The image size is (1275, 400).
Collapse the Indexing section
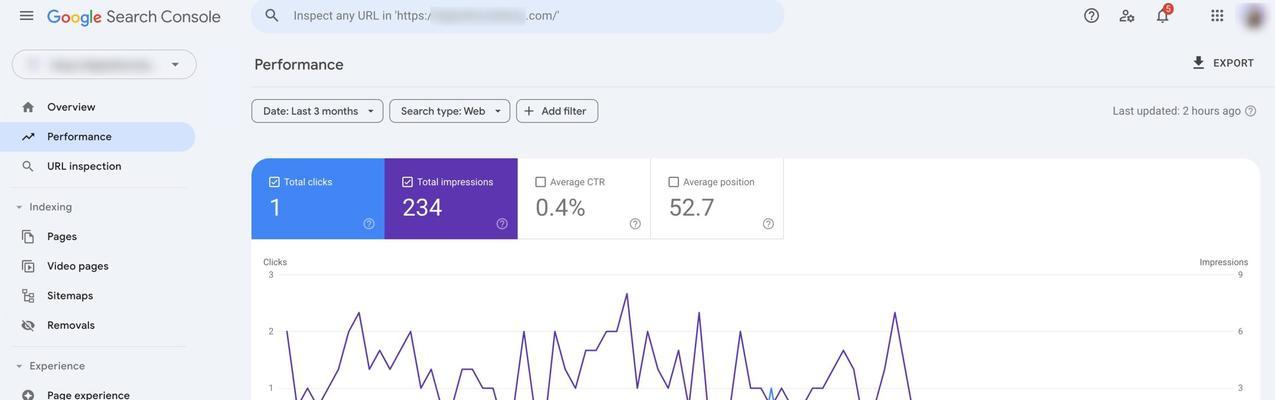(x=19, y=207)
